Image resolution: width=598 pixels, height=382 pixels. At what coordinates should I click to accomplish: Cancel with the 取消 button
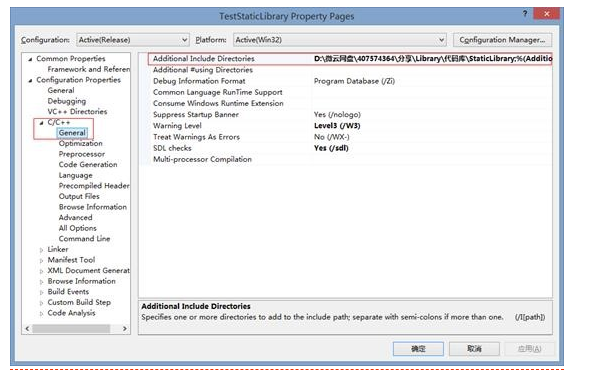[x=474, y=349]
